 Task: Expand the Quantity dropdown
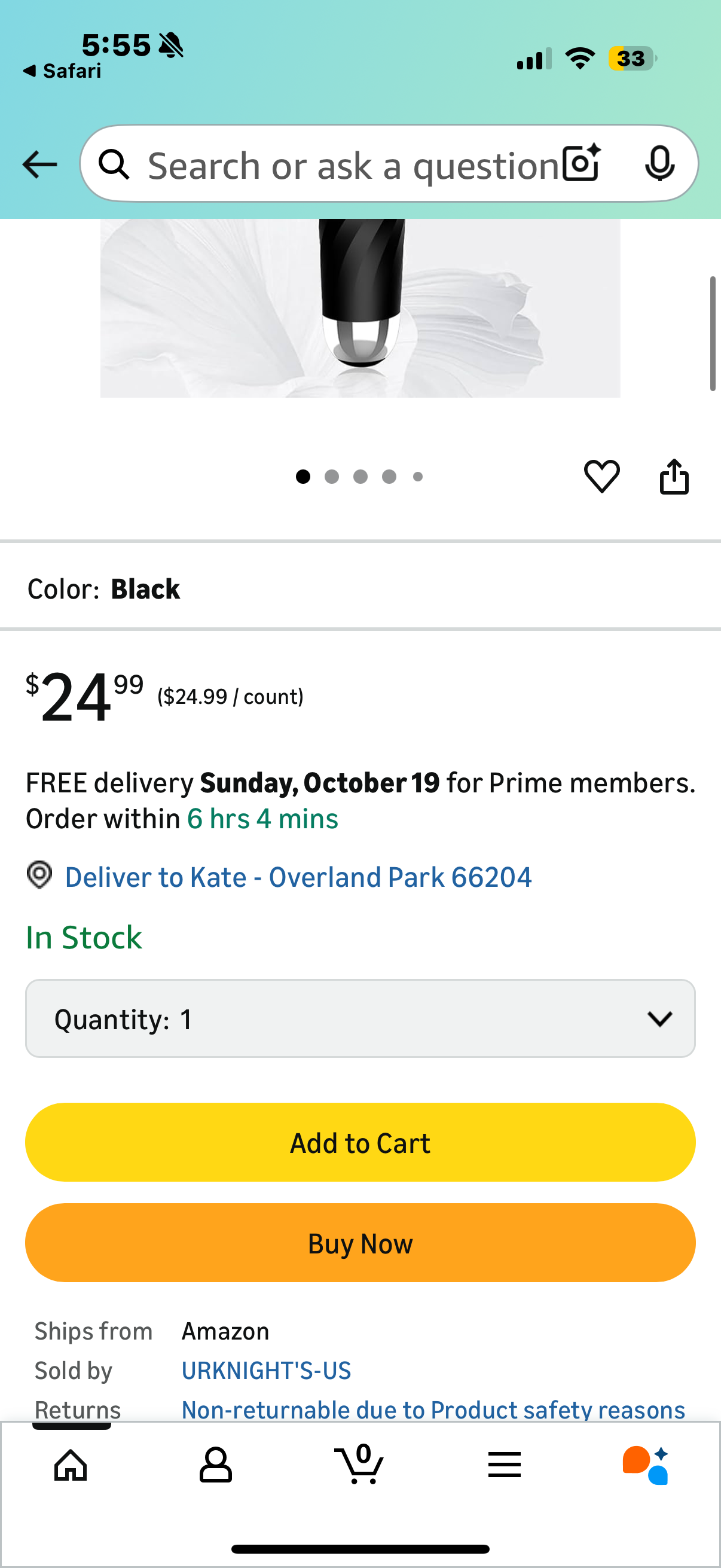[359, 1018]
